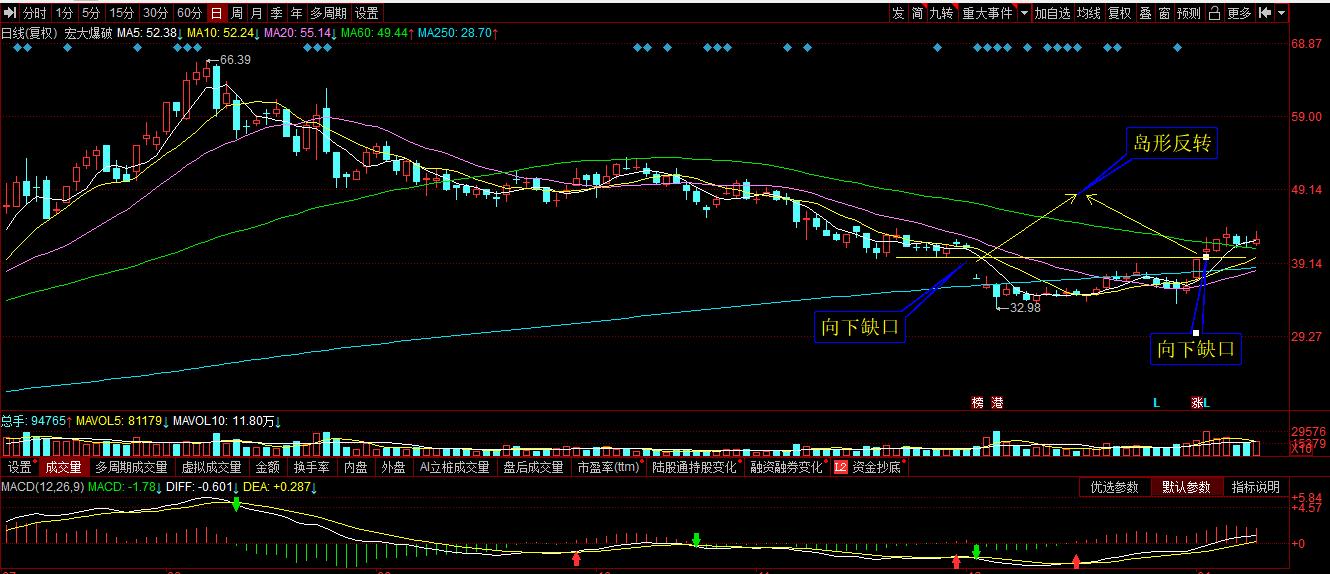Select the 市盈率(ttm) indicator tab
The image size is (1330, 574).
click(x=607, y=467)
